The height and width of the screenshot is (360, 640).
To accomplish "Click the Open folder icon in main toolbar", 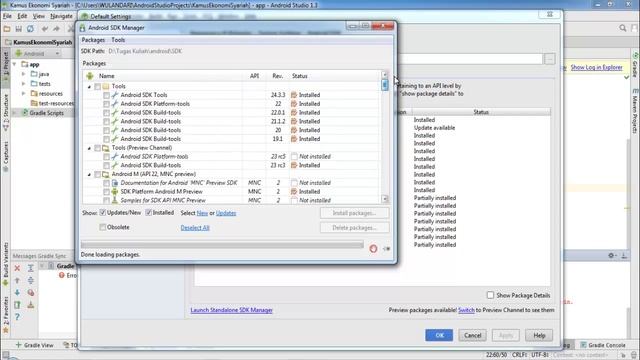I will tap(7, 29).
